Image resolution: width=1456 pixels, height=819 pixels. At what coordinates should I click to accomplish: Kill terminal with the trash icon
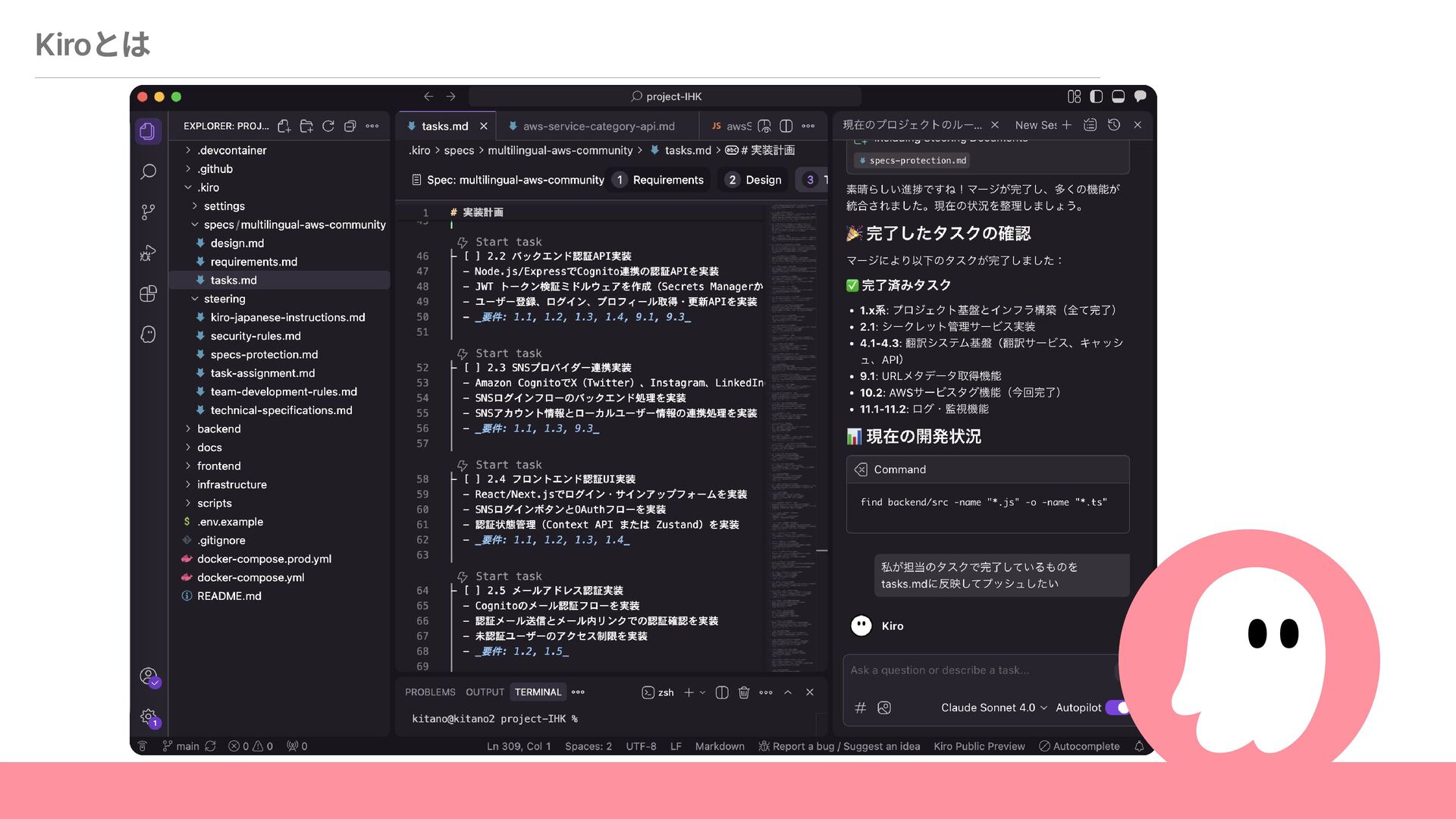[x=743, y=692]
